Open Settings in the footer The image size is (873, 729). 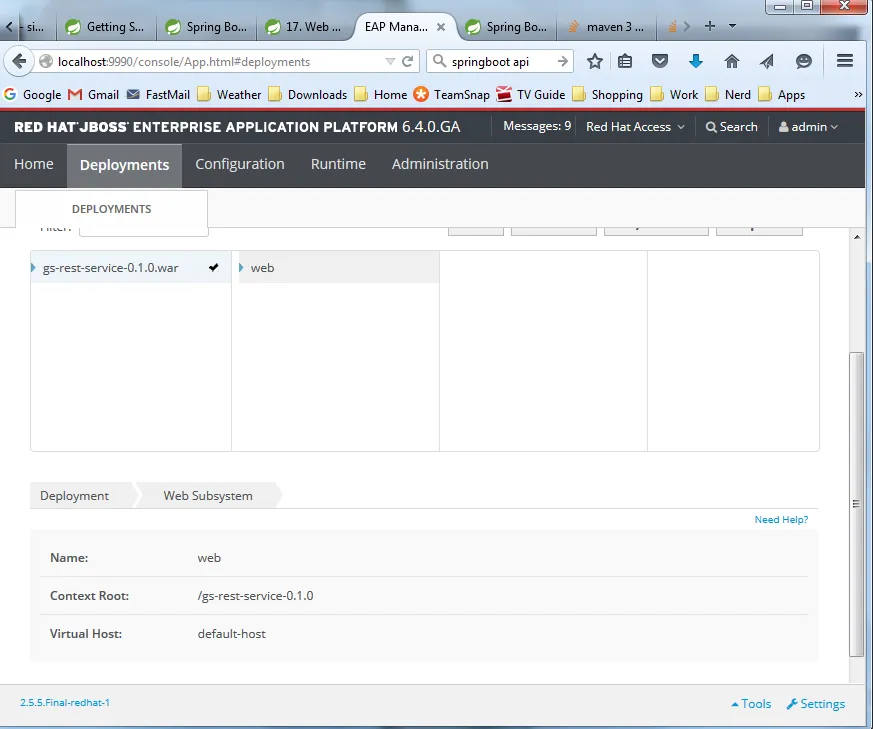click(816, 704)
